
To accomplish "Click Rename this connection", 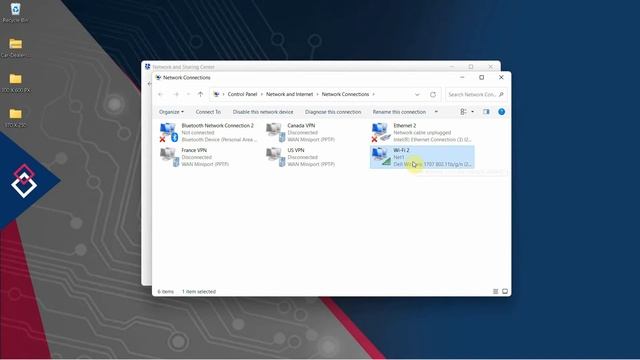I will click(399, 111).
